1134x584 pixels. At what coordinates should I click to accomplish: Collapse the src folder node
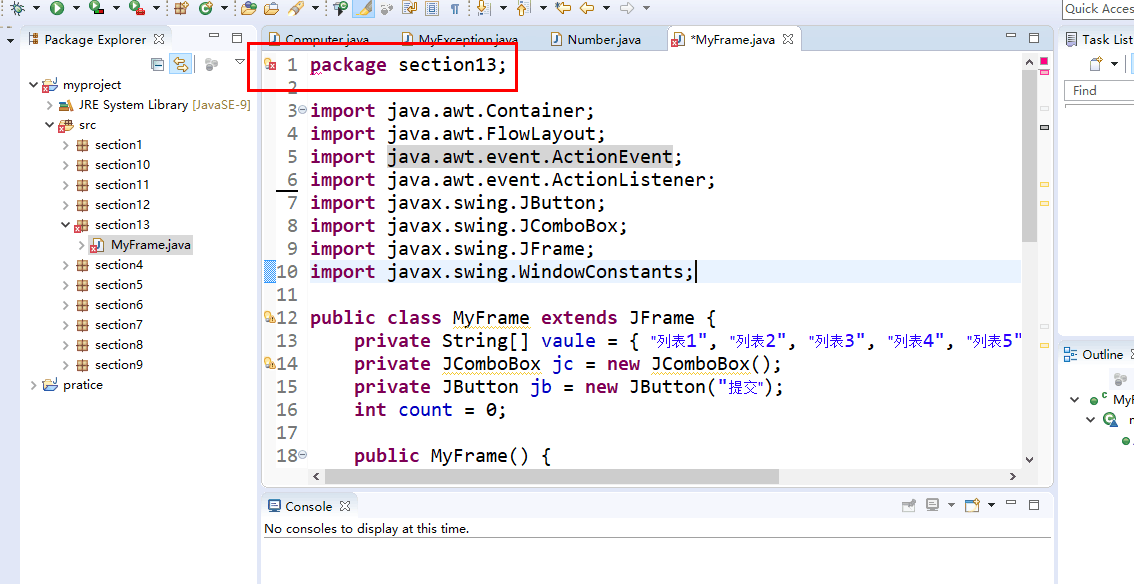pyautogui.click(x=49, y=125)
